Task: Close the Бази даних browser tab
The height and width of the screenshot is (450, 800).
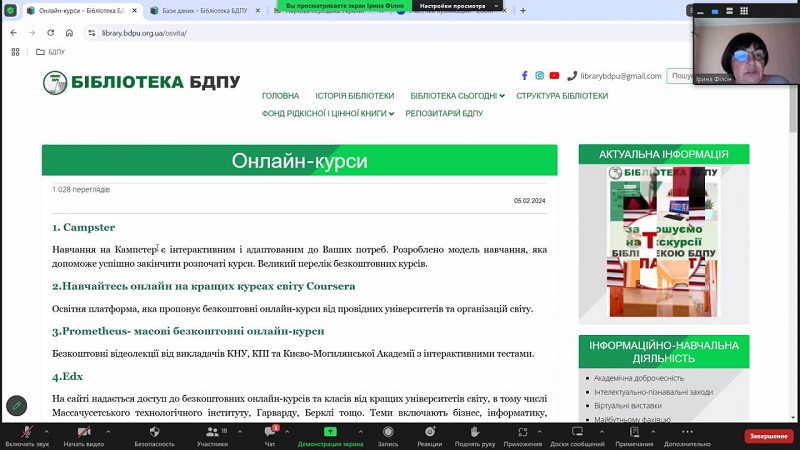Action: (x=258, y=10)
